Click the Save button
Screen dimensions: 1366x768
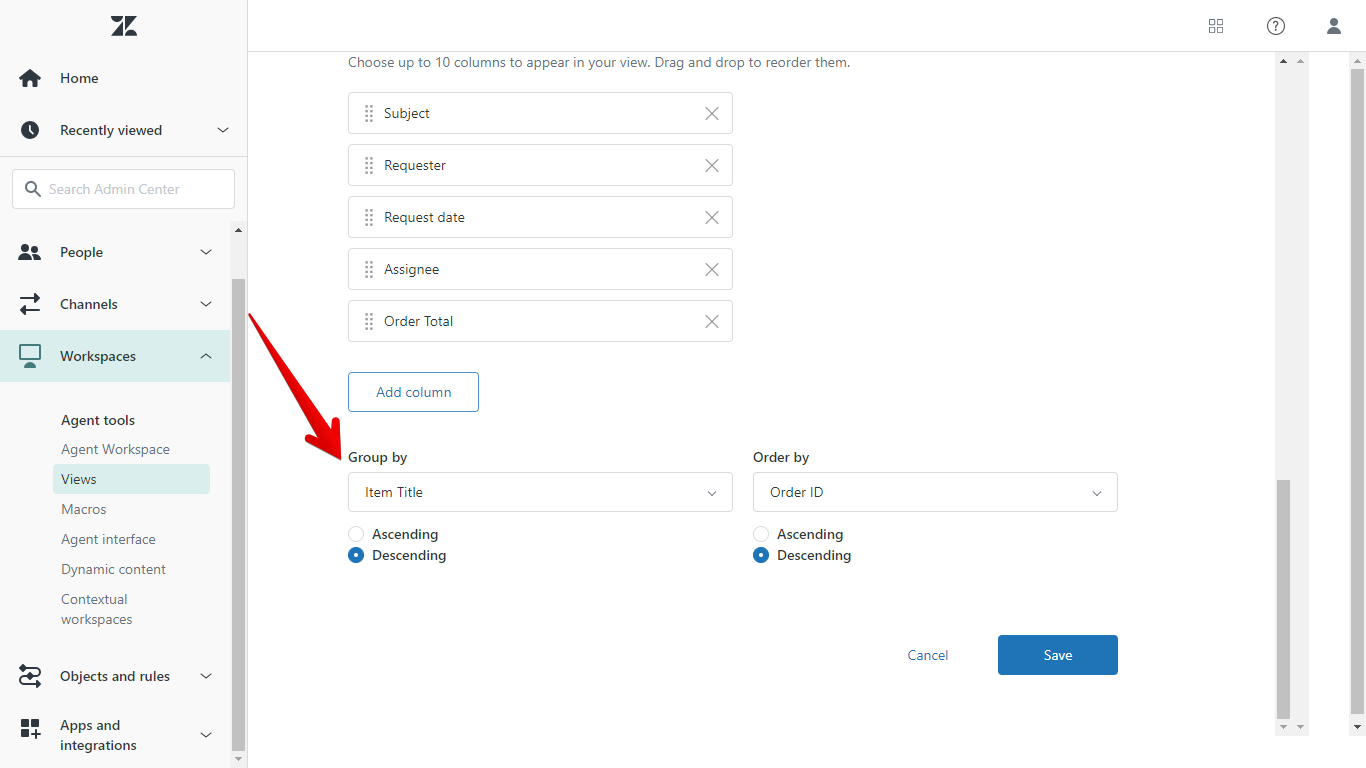[1058, 655]
